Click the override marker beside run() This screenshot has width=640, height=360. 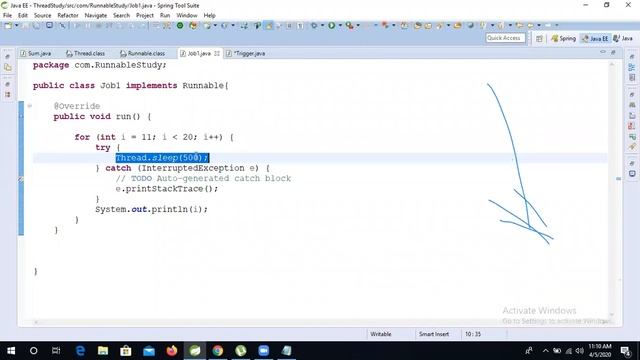(x=21, y=116)
